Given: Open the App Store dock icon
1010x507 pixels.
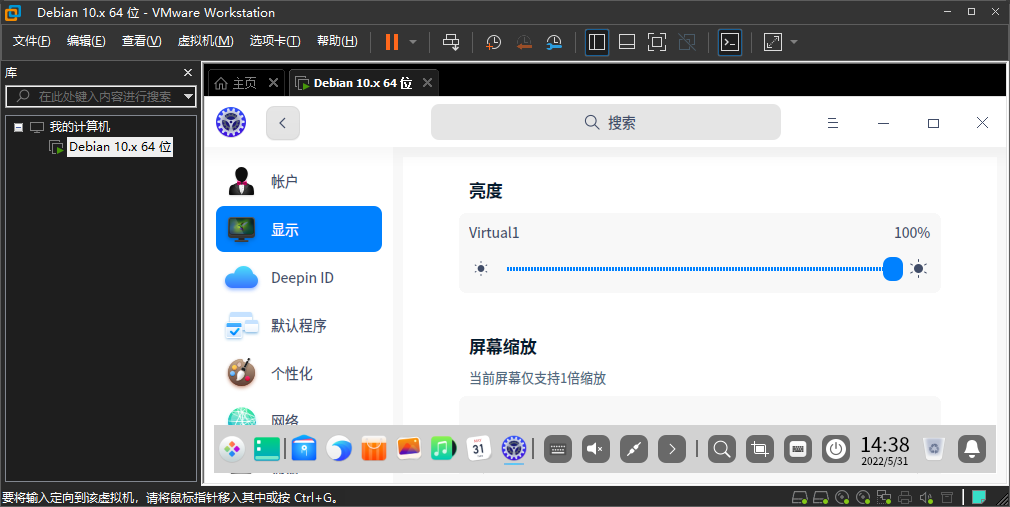Looking at the screenshot, I should [374, 448].
